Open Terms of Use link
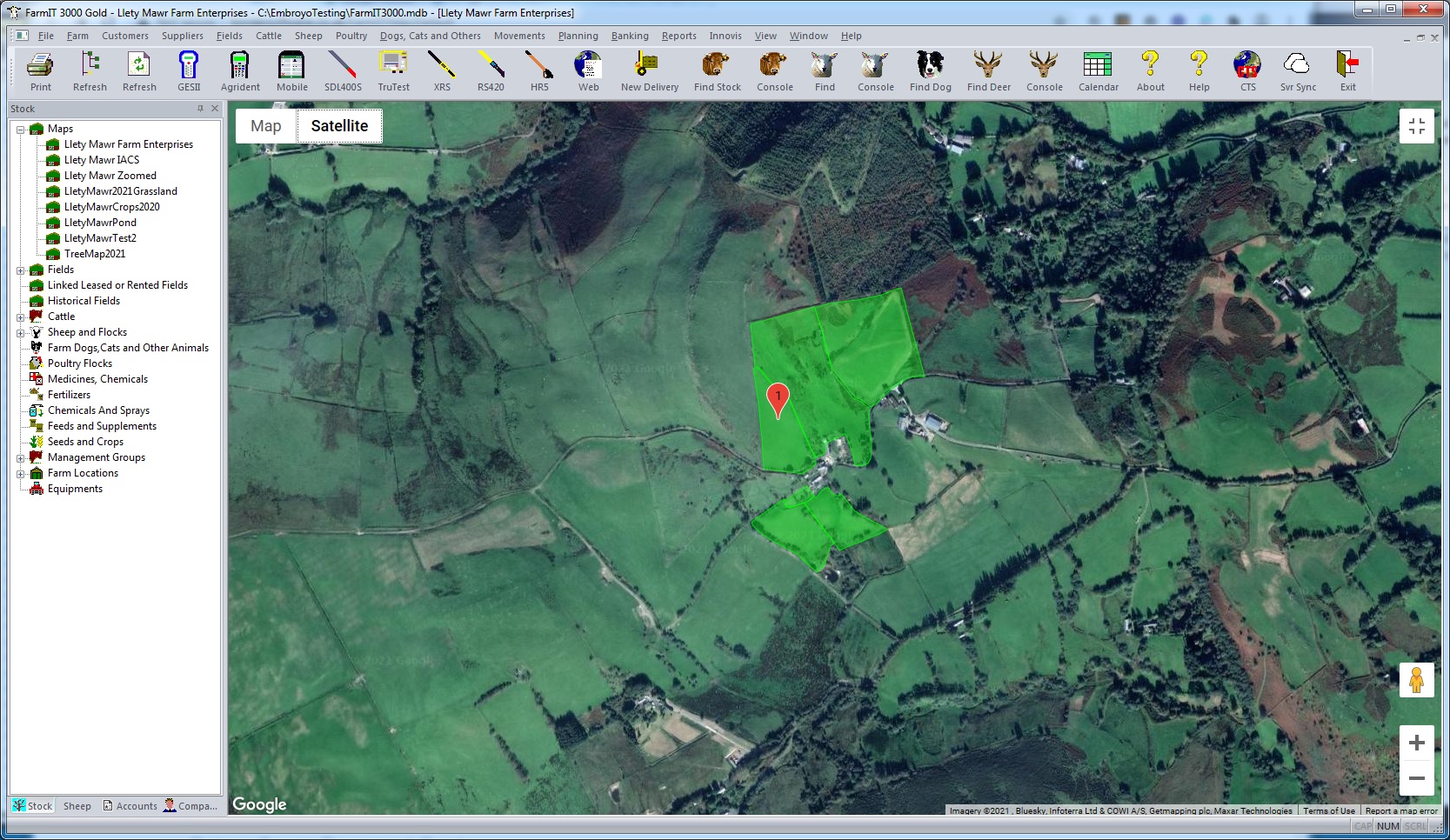 click(1328, 810)
